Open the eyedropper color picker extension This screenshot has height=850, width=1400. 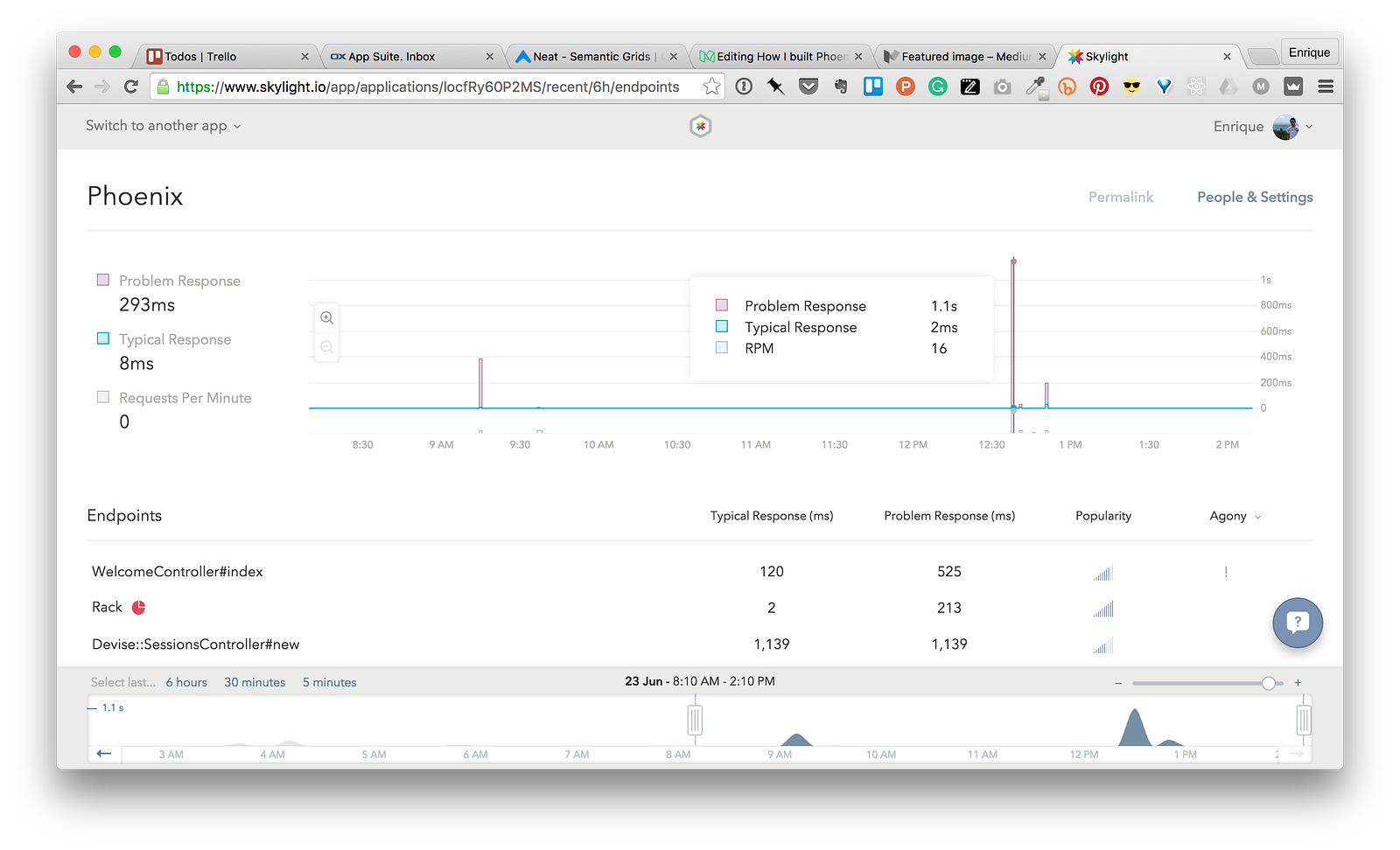pyautogui.click(x=1035, y=87)
